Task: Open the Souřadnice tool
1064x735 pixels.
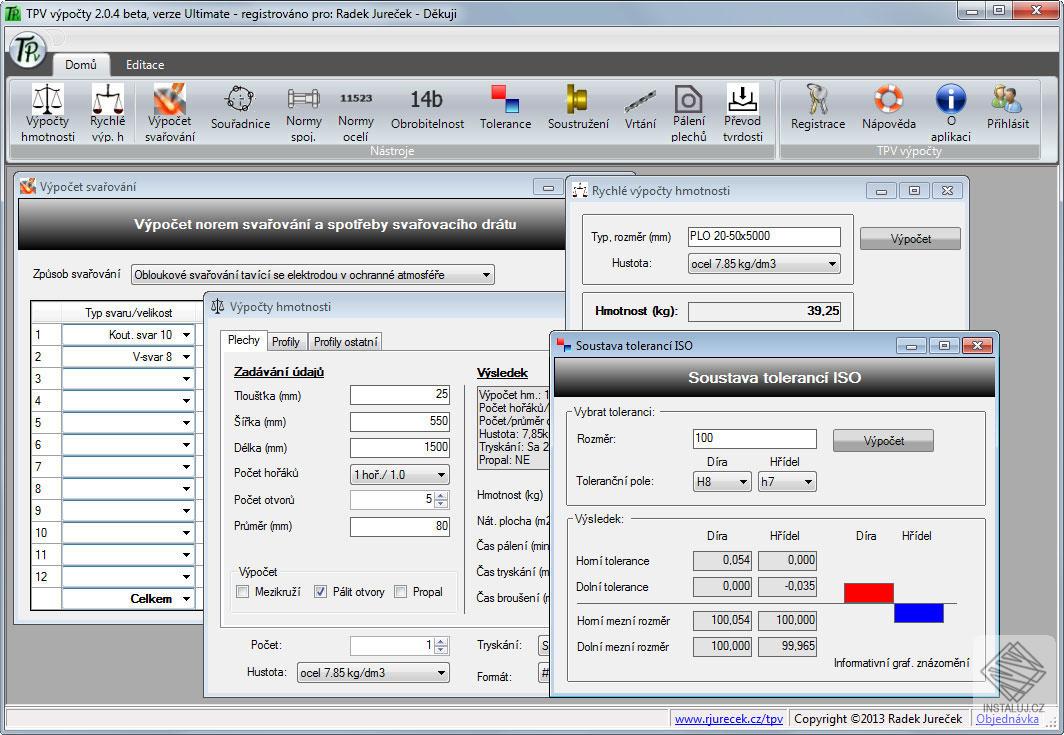Action: [240, 109]
